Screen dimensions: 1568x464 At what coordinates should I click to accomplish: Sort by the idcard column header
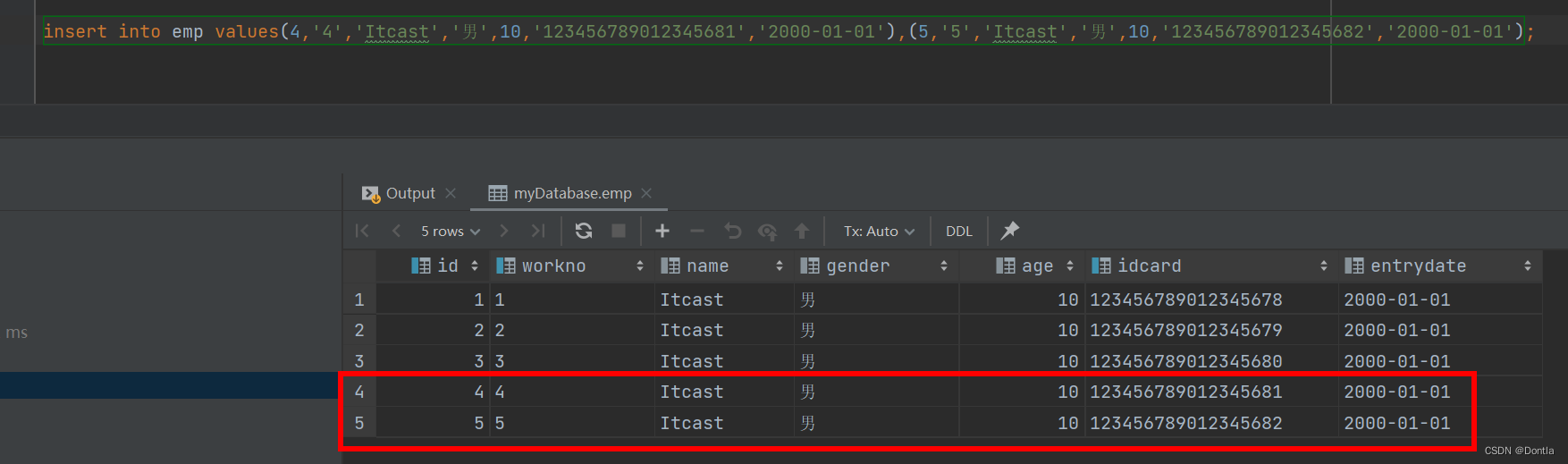pos(1210,266)
